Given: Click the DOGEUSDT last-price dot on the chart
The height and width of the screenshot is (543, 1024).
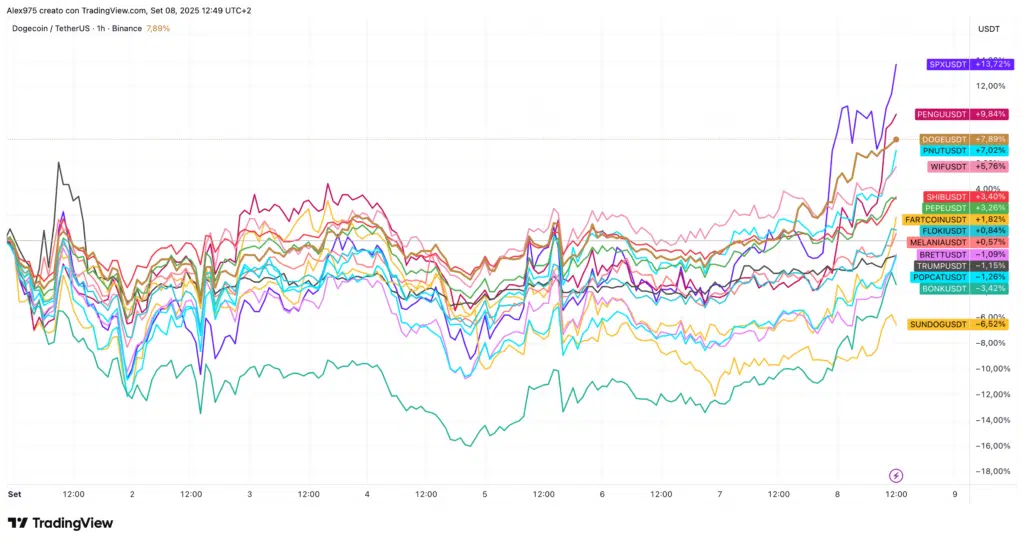Looking at the screenshot, I should 896,139.
